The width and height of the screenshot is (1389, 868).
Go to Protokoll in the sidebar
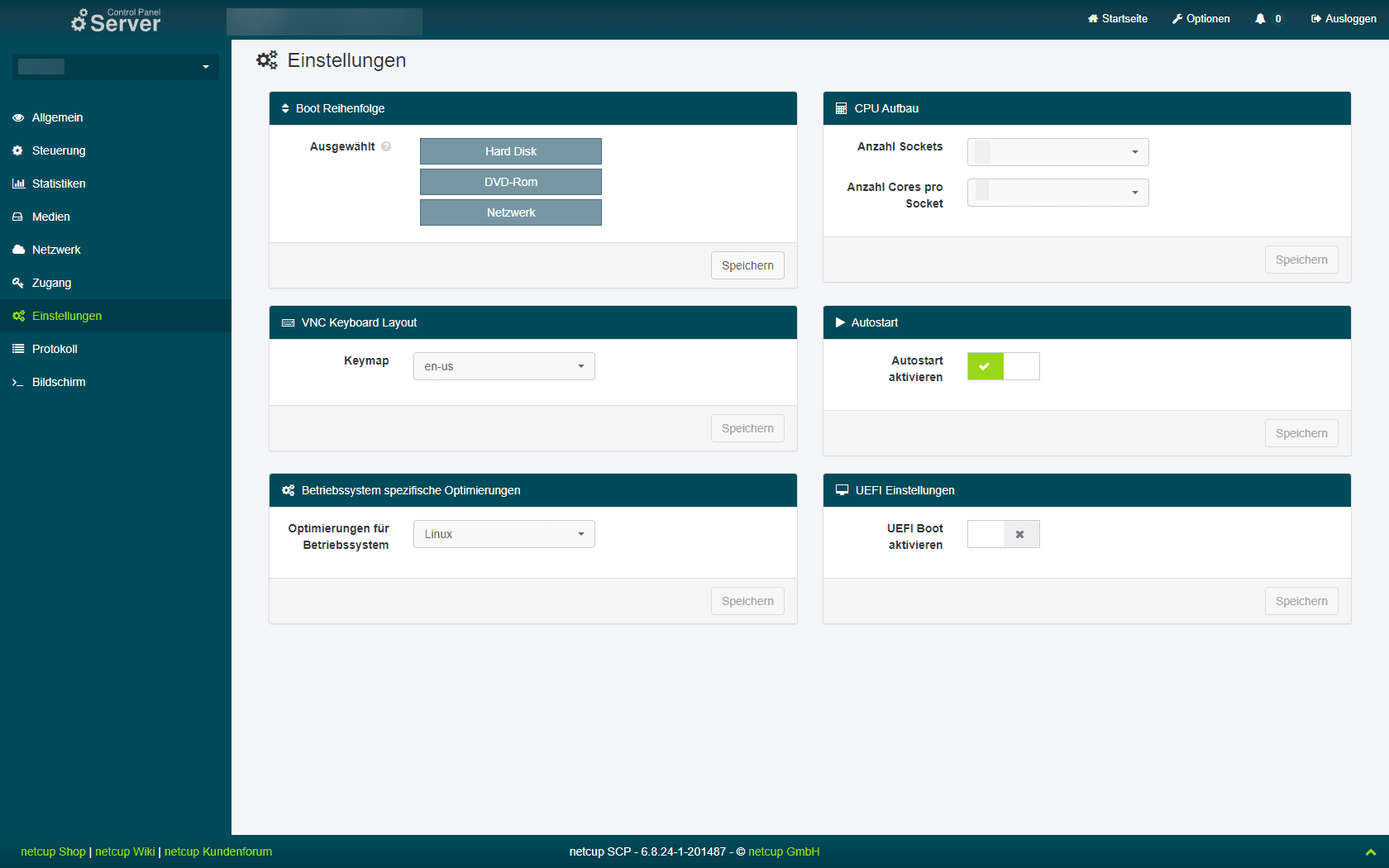tap(55, 349)
